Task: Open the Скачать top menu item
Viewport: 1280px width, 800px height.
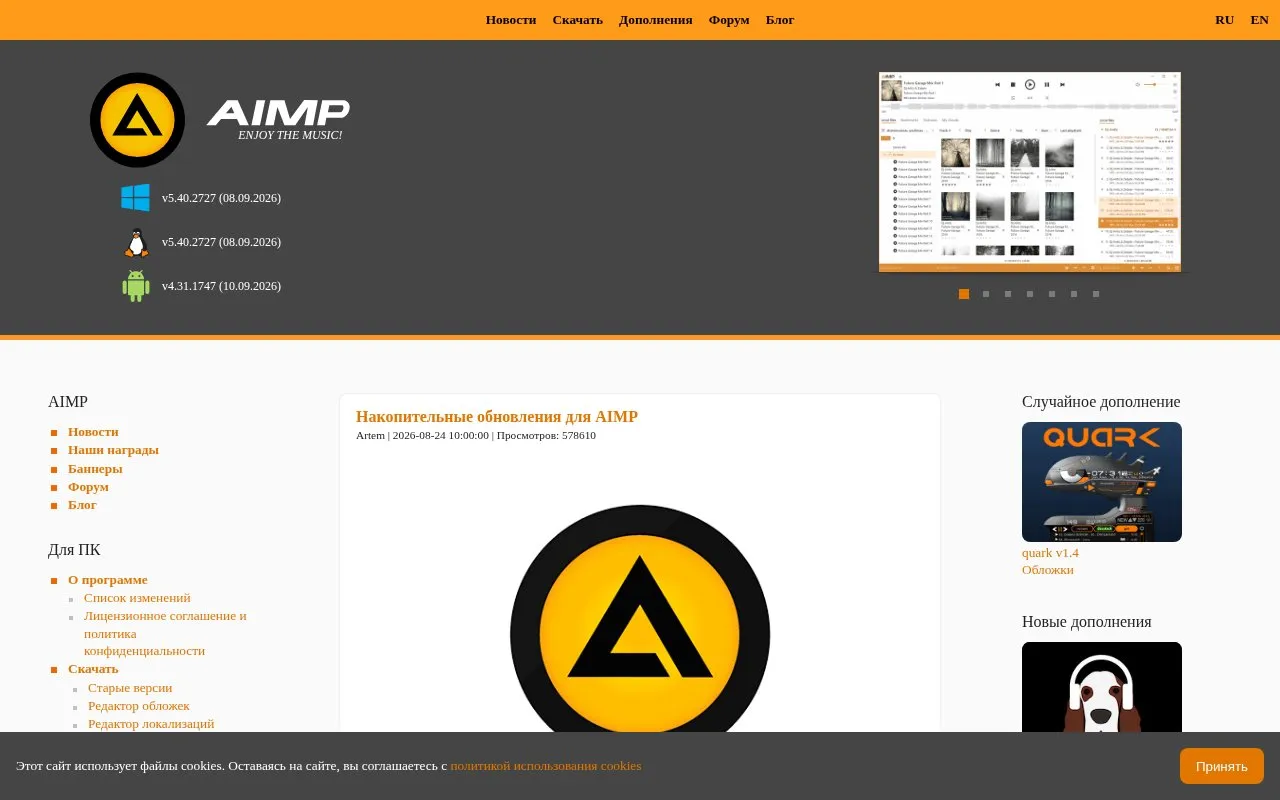Action: coord(578,20)
